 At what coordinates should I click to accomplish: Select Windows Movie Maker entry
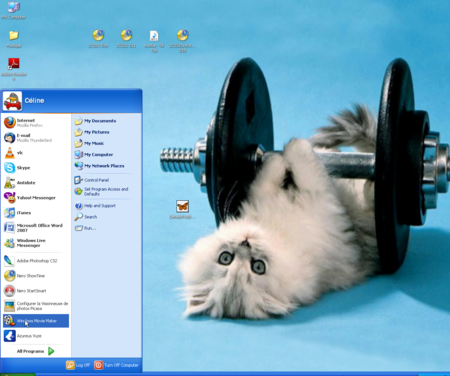pos(36,321)
